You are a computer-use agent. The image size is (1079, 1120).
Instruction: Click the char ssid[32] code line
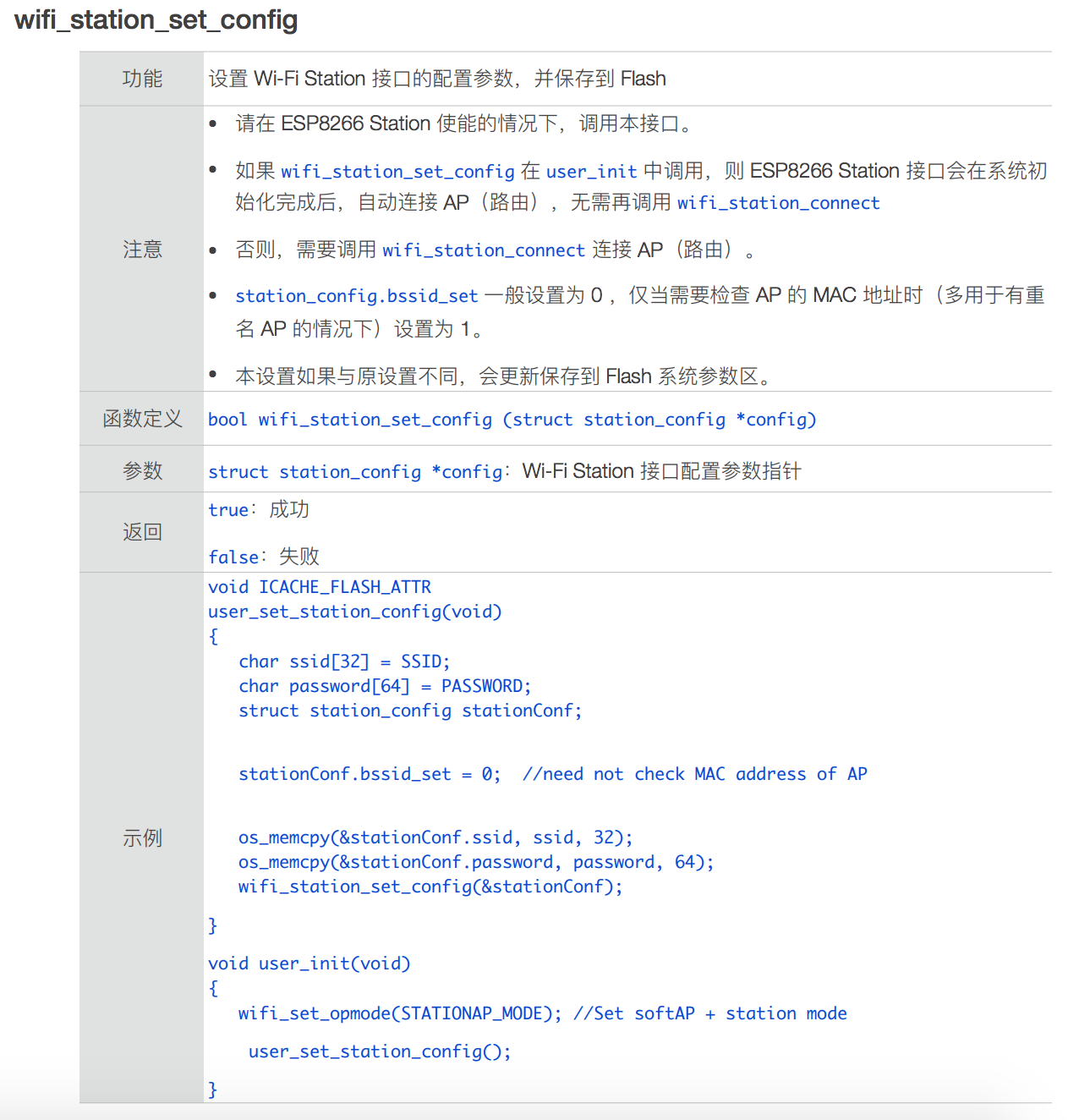(x=344, y=662)
